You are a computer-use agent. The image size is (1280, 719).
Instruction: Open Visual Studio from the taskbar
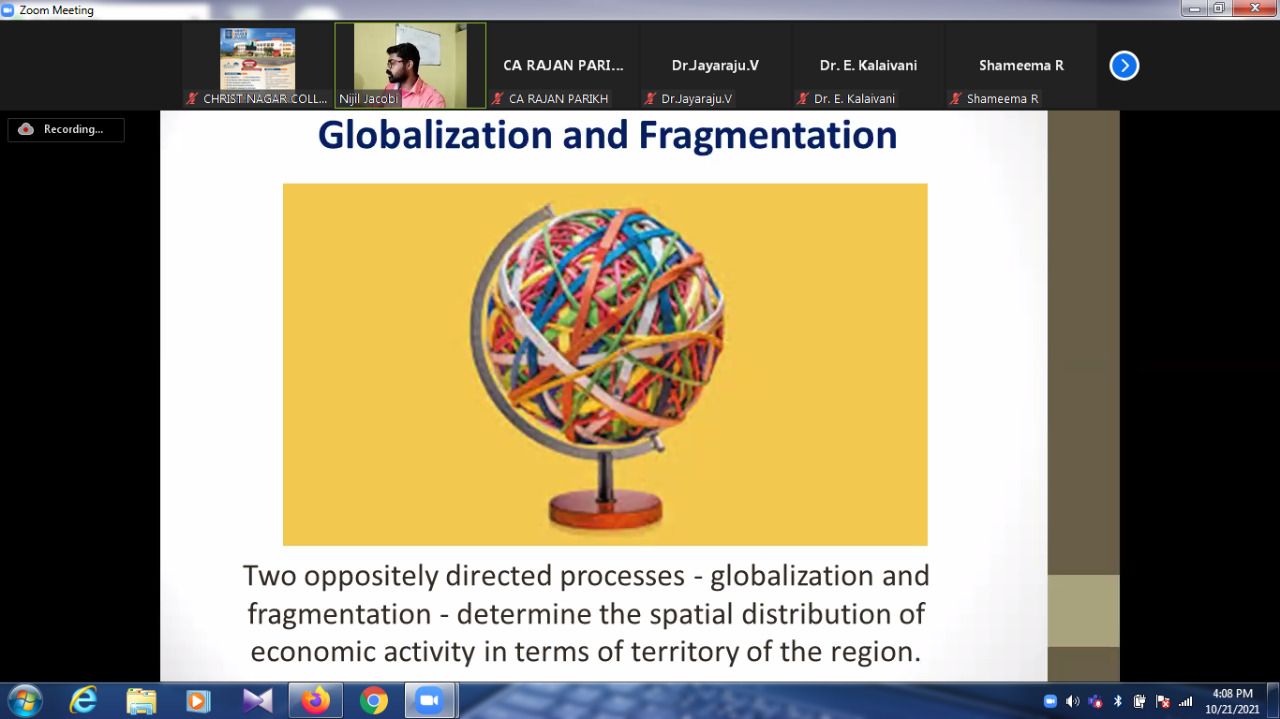click(257, 701)
